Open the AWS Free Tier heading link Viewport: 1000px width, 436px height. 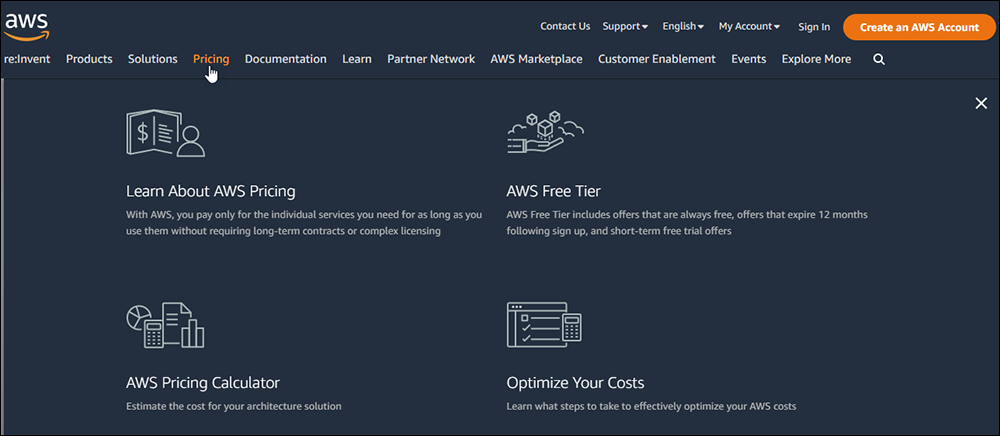(x=554, y=191)
